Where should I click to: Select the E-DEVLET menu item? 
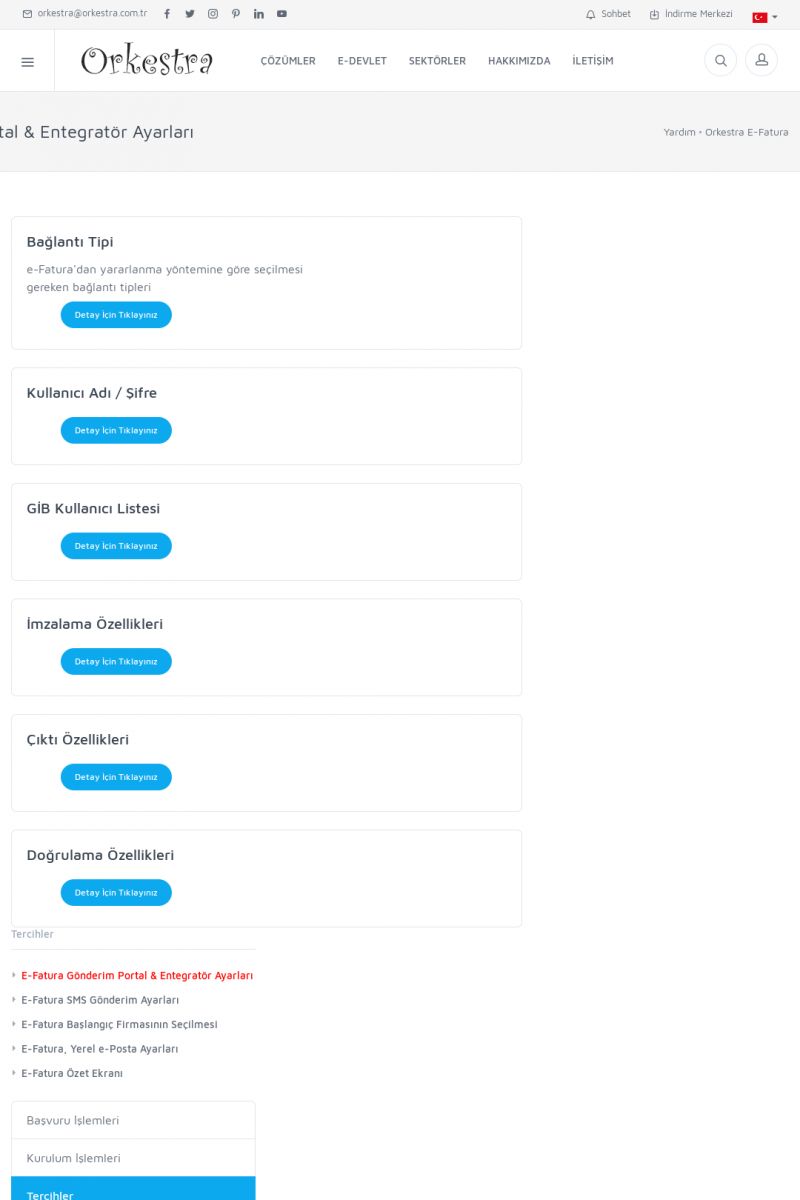pyautogui.click(x=362, y=61)
